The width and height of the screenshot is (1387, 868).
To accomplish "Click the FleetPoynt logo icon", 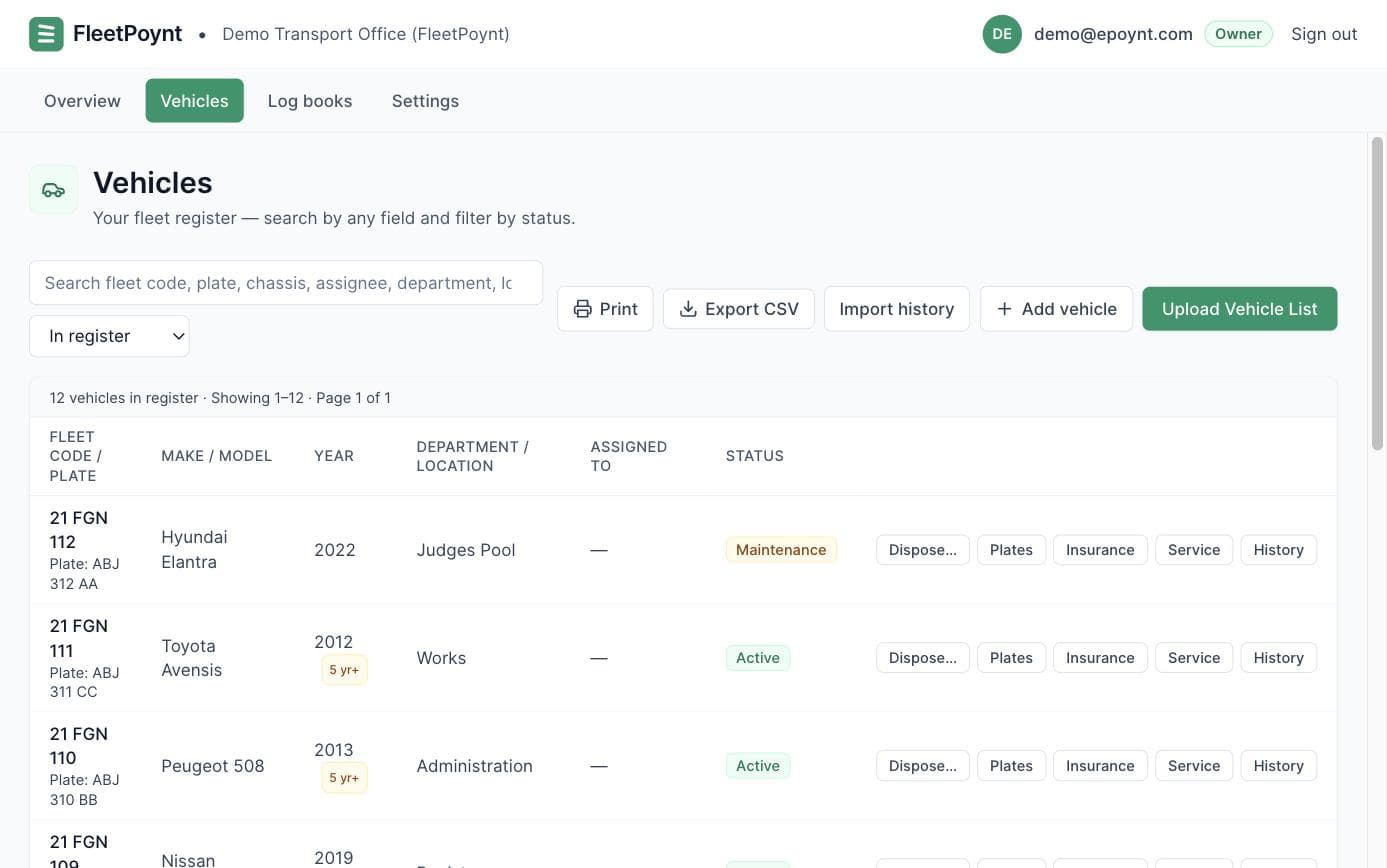I will click(46, 34).
